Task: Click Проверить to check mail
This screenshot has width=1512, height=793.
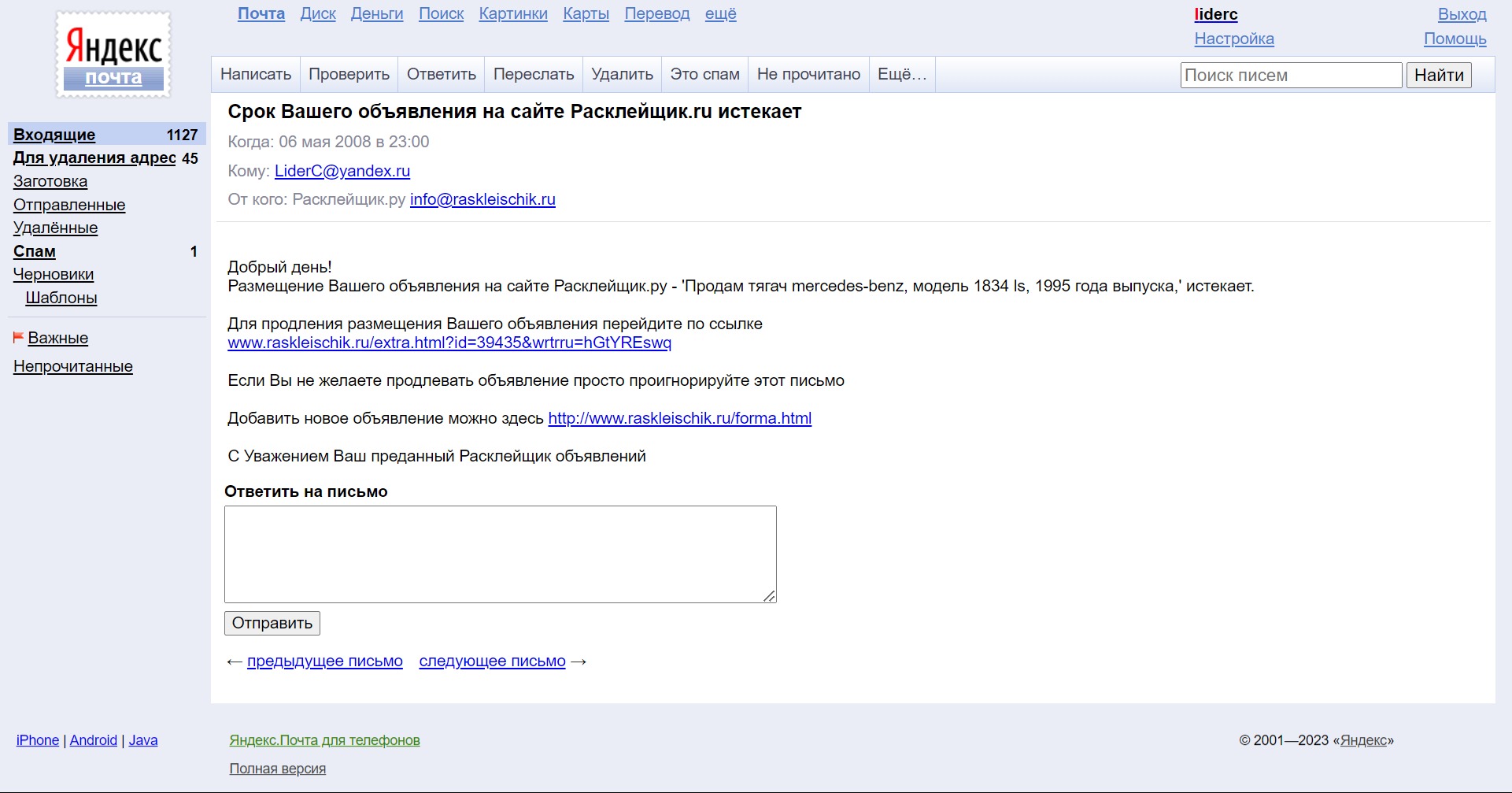Action: pyautogui.click(x=349, y=74)
